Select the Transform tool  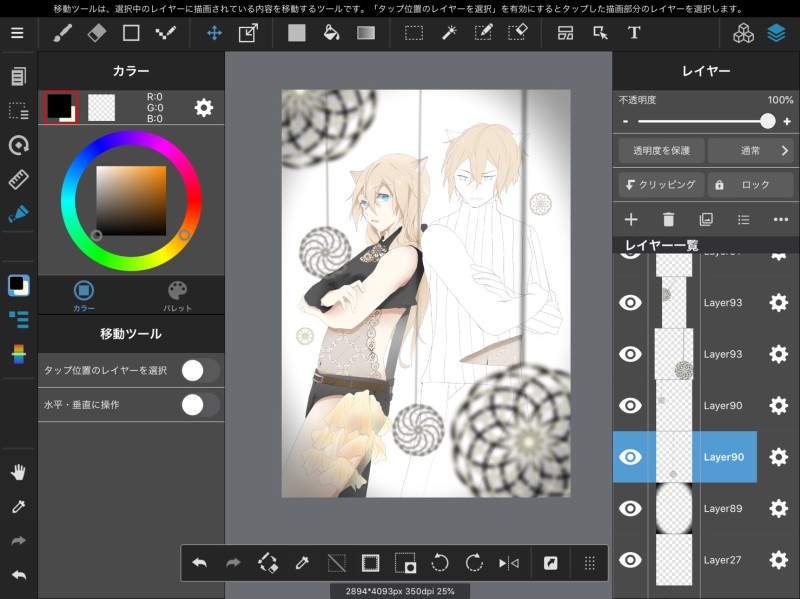(248, 34)
